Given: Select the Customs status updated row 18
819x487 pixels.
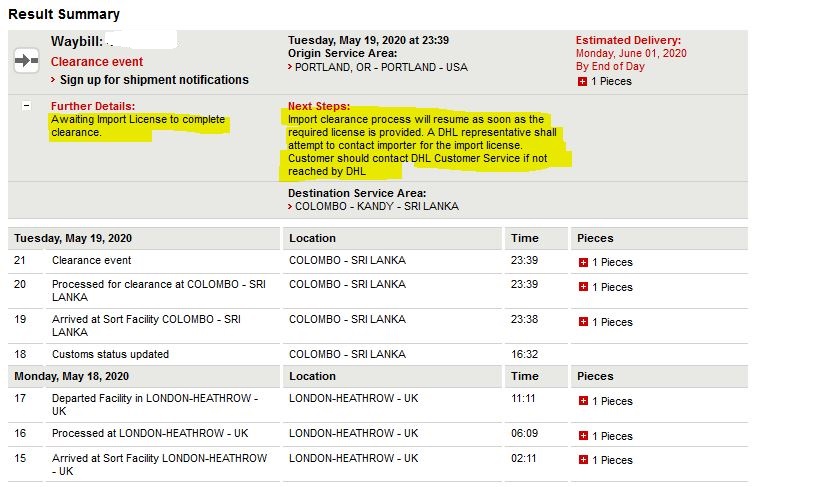Looking at the screenshot, I should click(378, 354).
